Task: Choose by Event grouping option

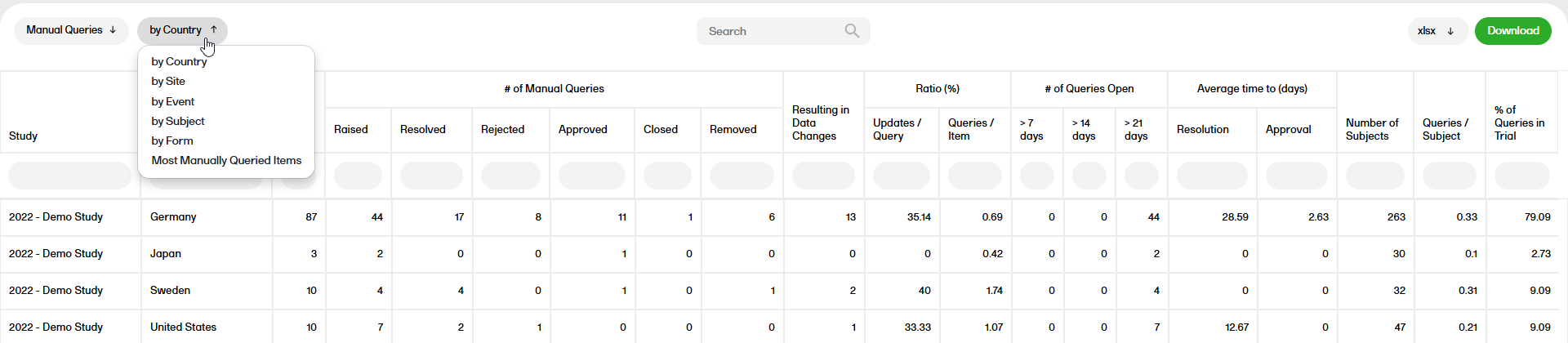Action: 172,101
